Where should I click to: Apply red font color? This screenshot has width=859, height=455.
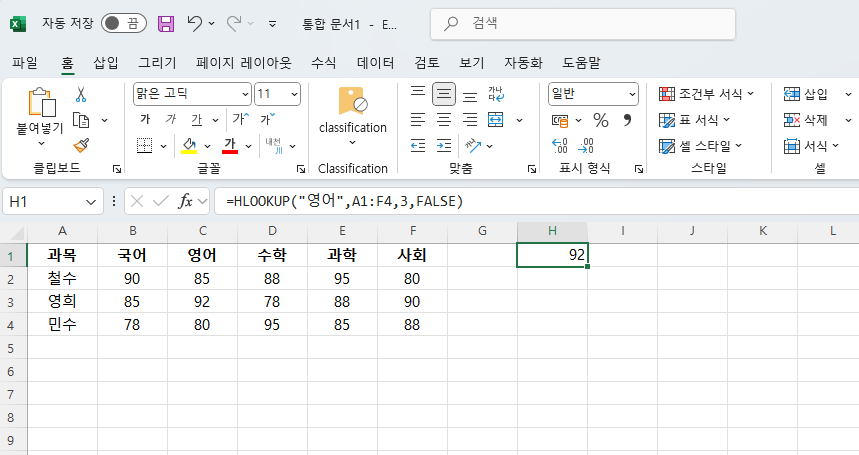click(230, 146)
